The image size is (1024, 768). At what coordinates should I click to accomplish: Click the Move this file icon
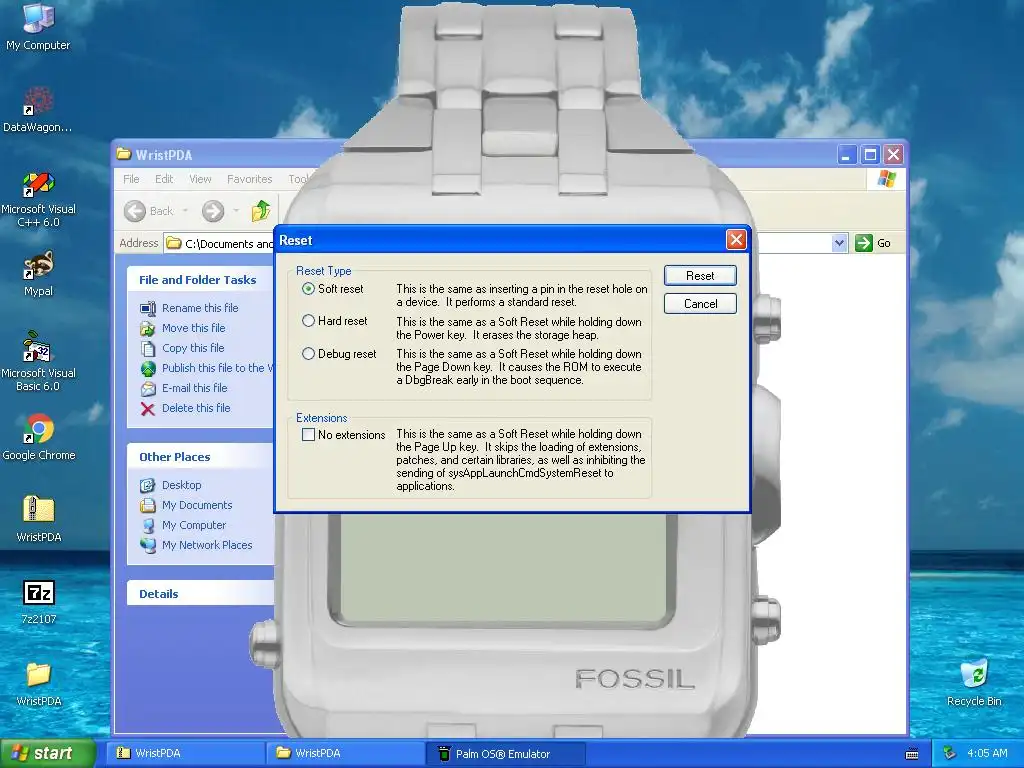pyautogui.click(x=148, y=328)
